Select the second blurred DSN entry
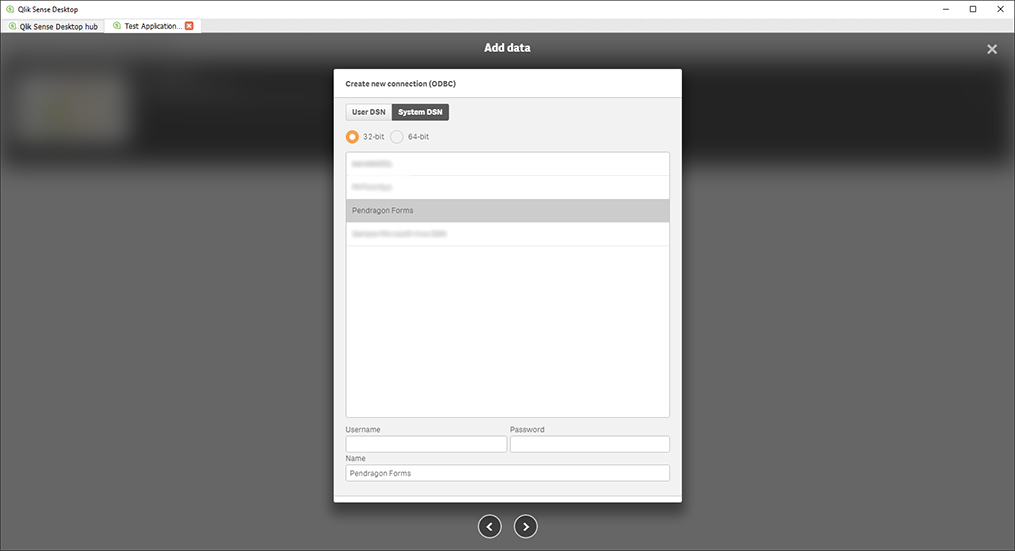Image resolution: width=1015 pixels, height=551 pixels. point(508,187)
